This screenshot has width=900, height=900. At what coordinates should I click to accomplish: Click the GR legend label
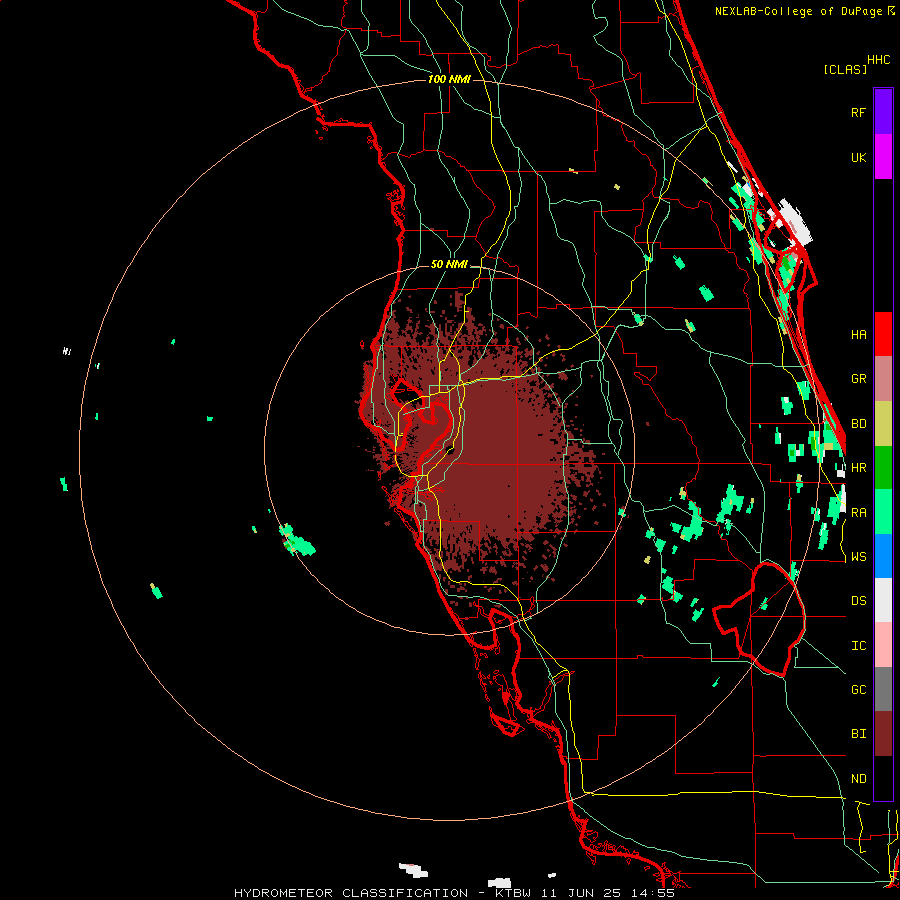coord(859,379)
